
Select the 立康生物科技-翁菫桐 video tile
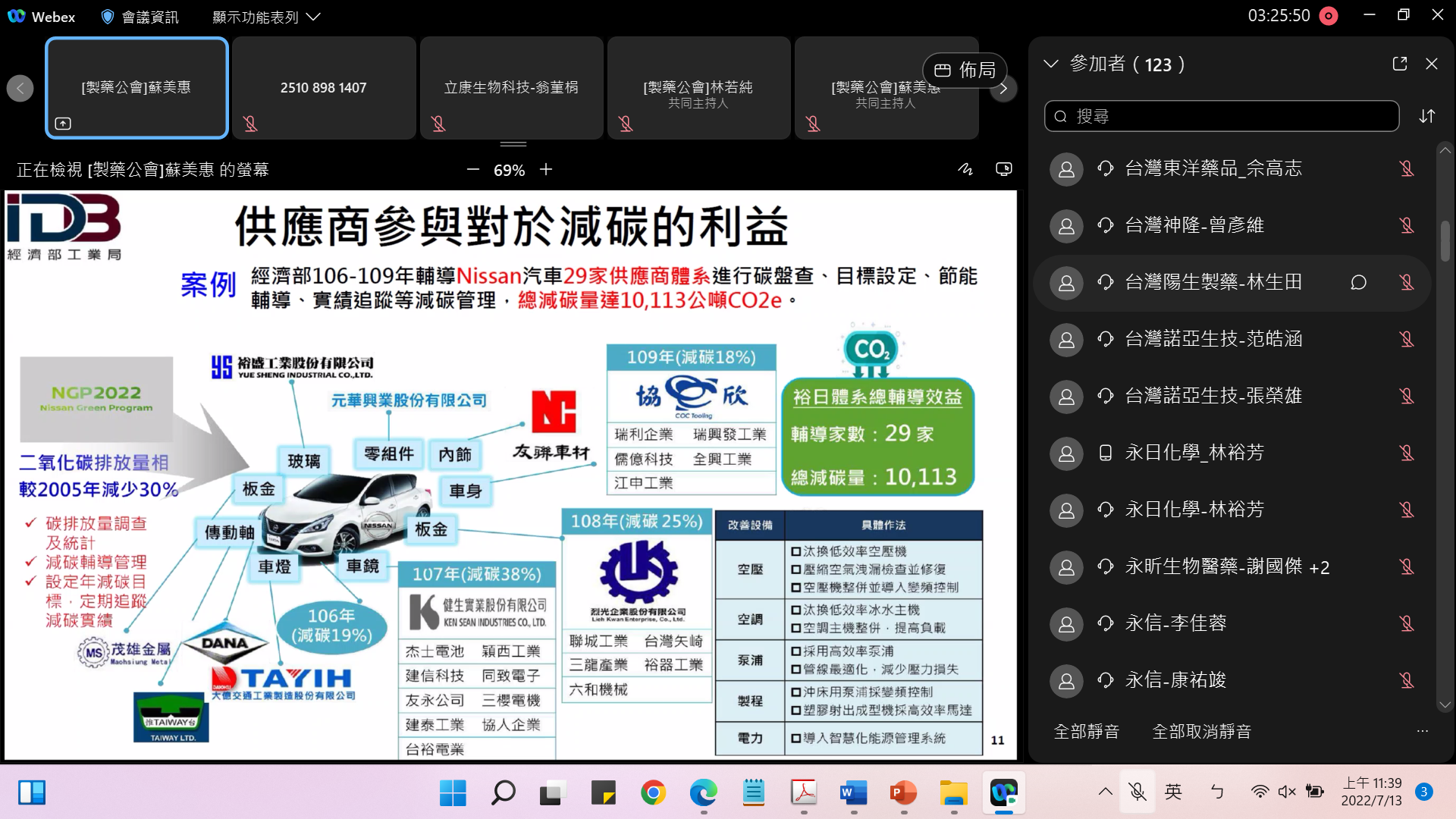(512, 88)
